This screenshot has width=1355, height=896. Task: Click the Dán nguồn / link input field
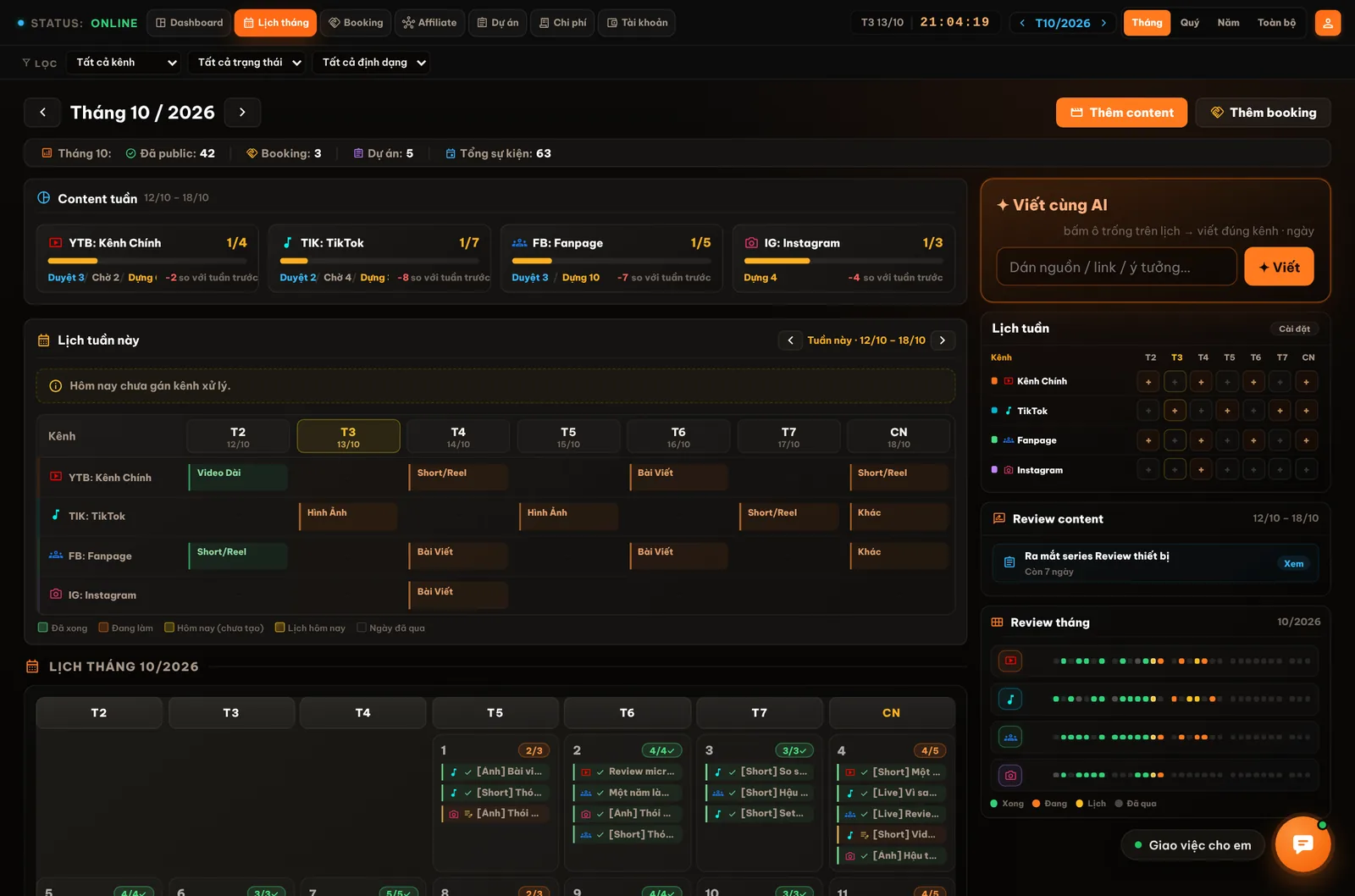pyautogui.click(x=1116, y=267)
